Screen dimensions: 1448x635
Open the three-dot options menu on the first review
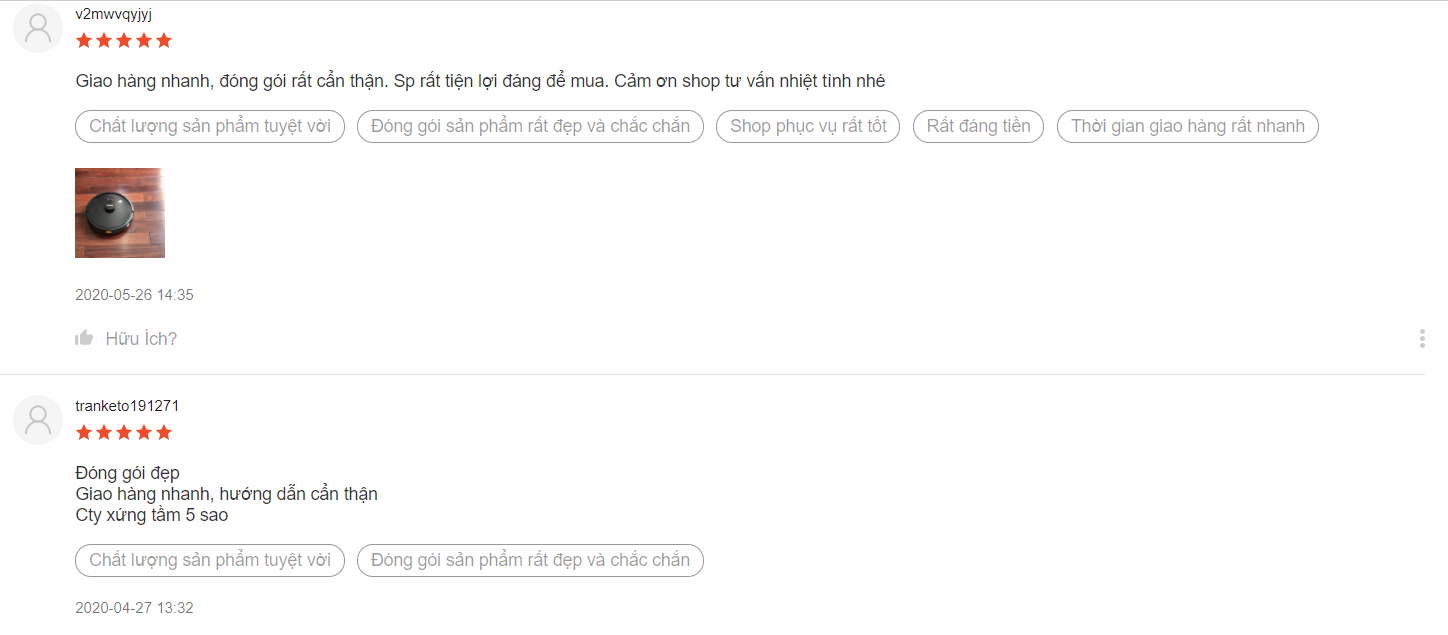tap(1421, 338)
